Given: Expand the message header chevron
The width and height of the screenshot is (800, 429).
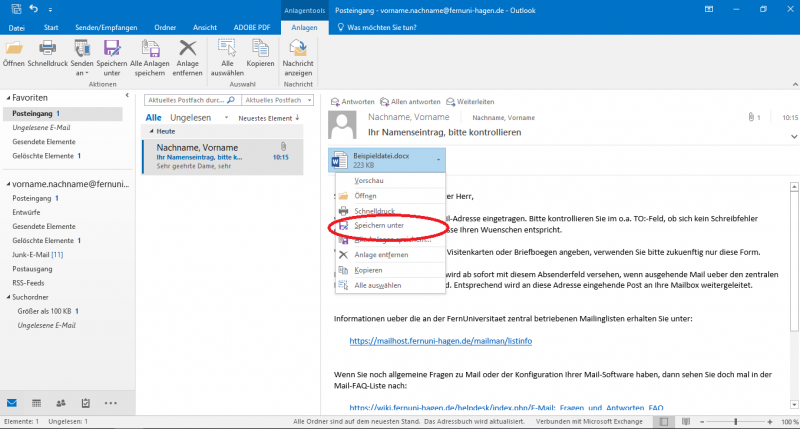Looking at the screenshot, I should click(x=794, y=136).
